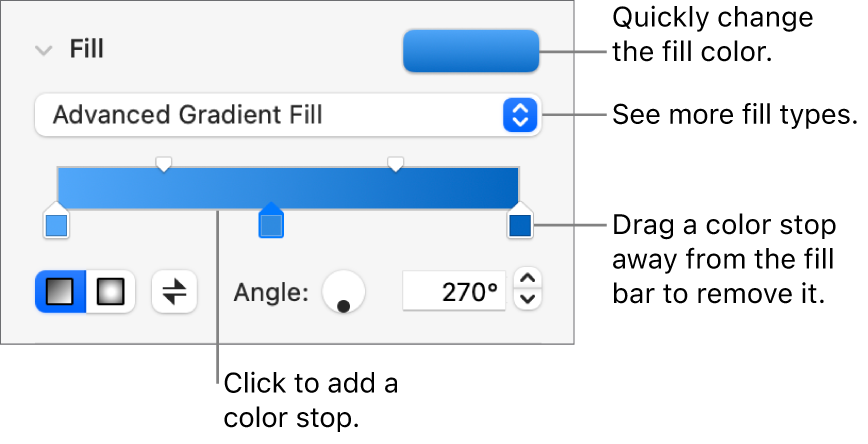Click the 270° angle text field
Image resolution: width=868 pixels, height=444 pixels.
coord(453,291)
